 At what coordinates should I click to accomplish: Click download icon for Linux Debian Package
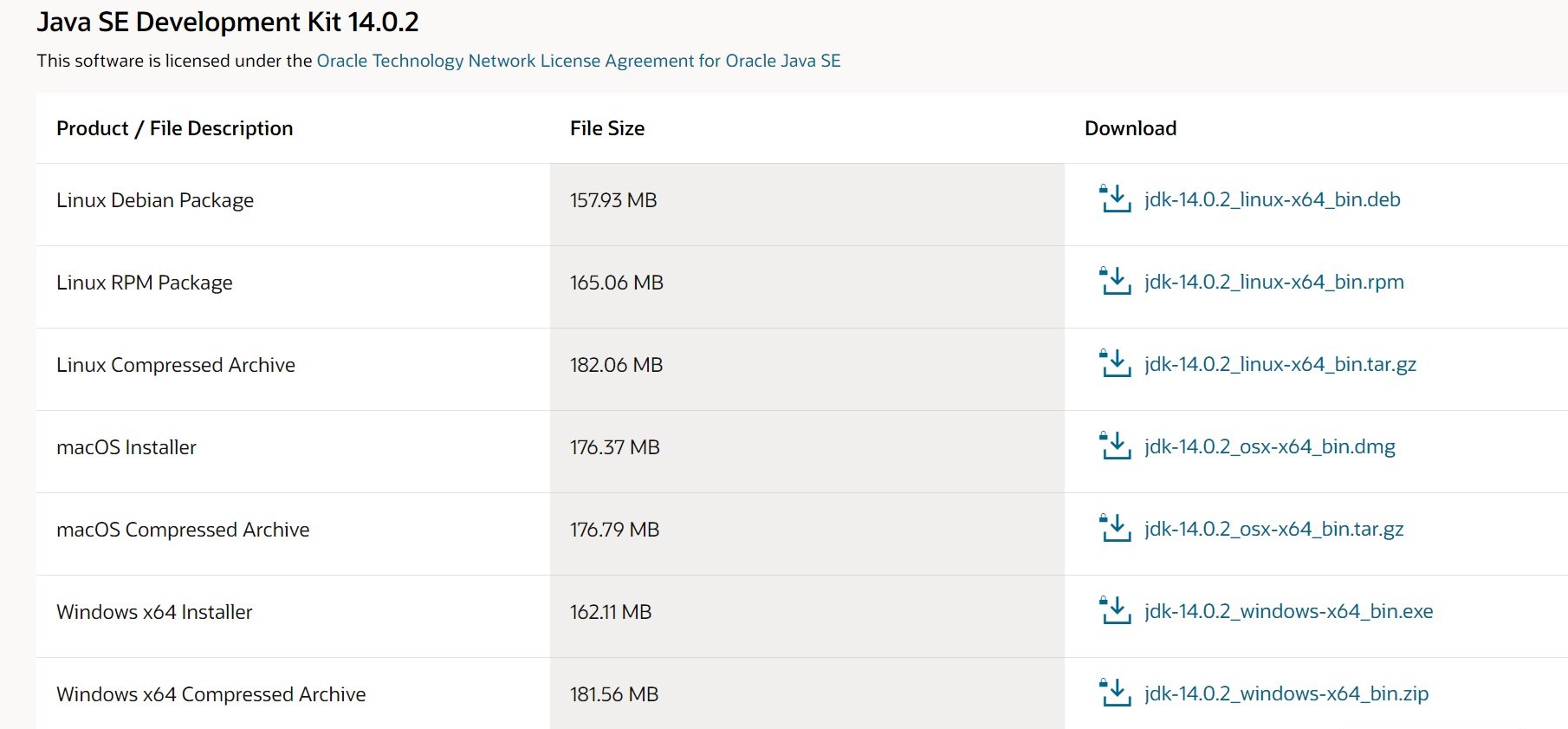(x=1115, y=199)
